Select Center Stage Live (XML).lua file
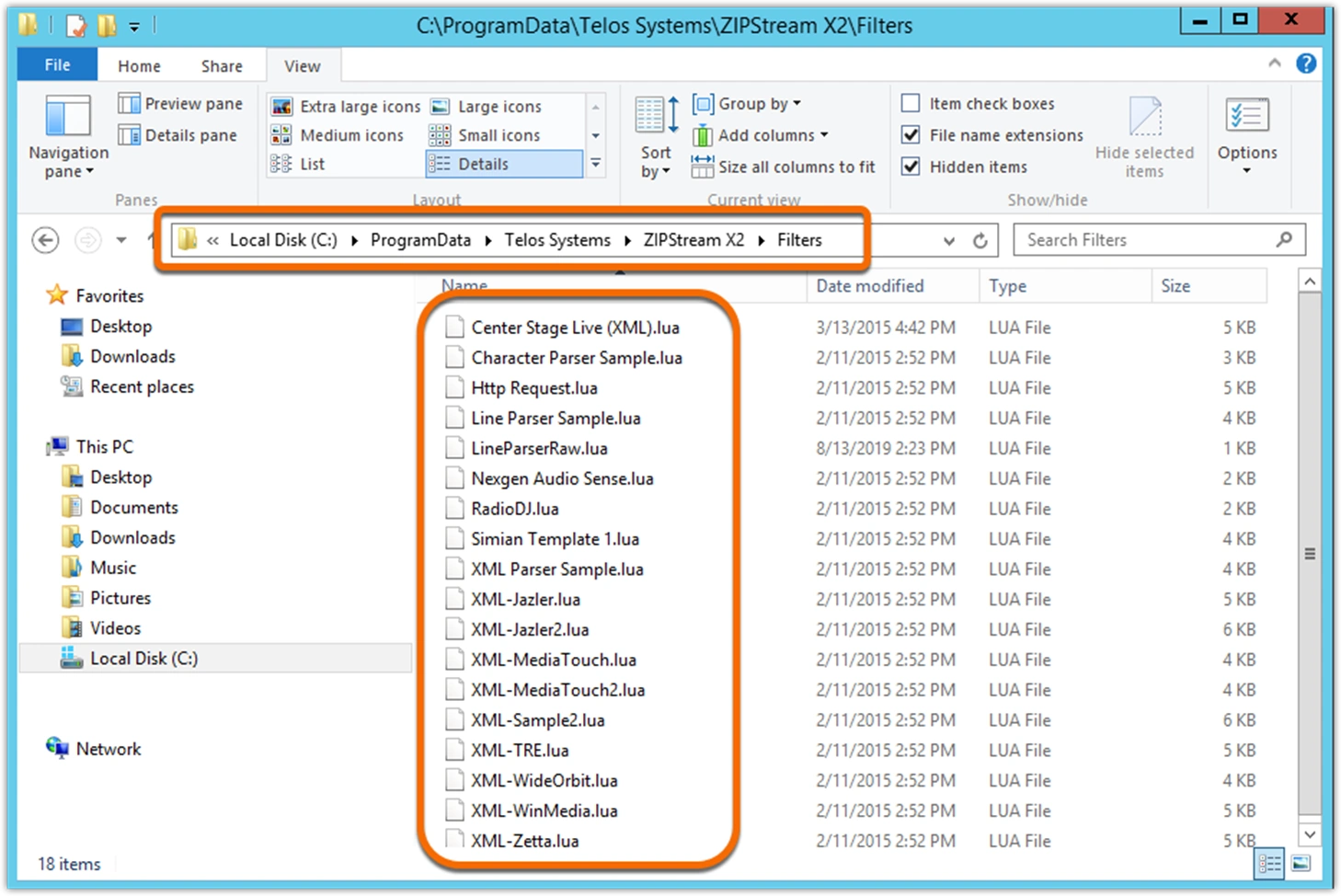Screen dimensions: 1341x896 click(576, 327)
